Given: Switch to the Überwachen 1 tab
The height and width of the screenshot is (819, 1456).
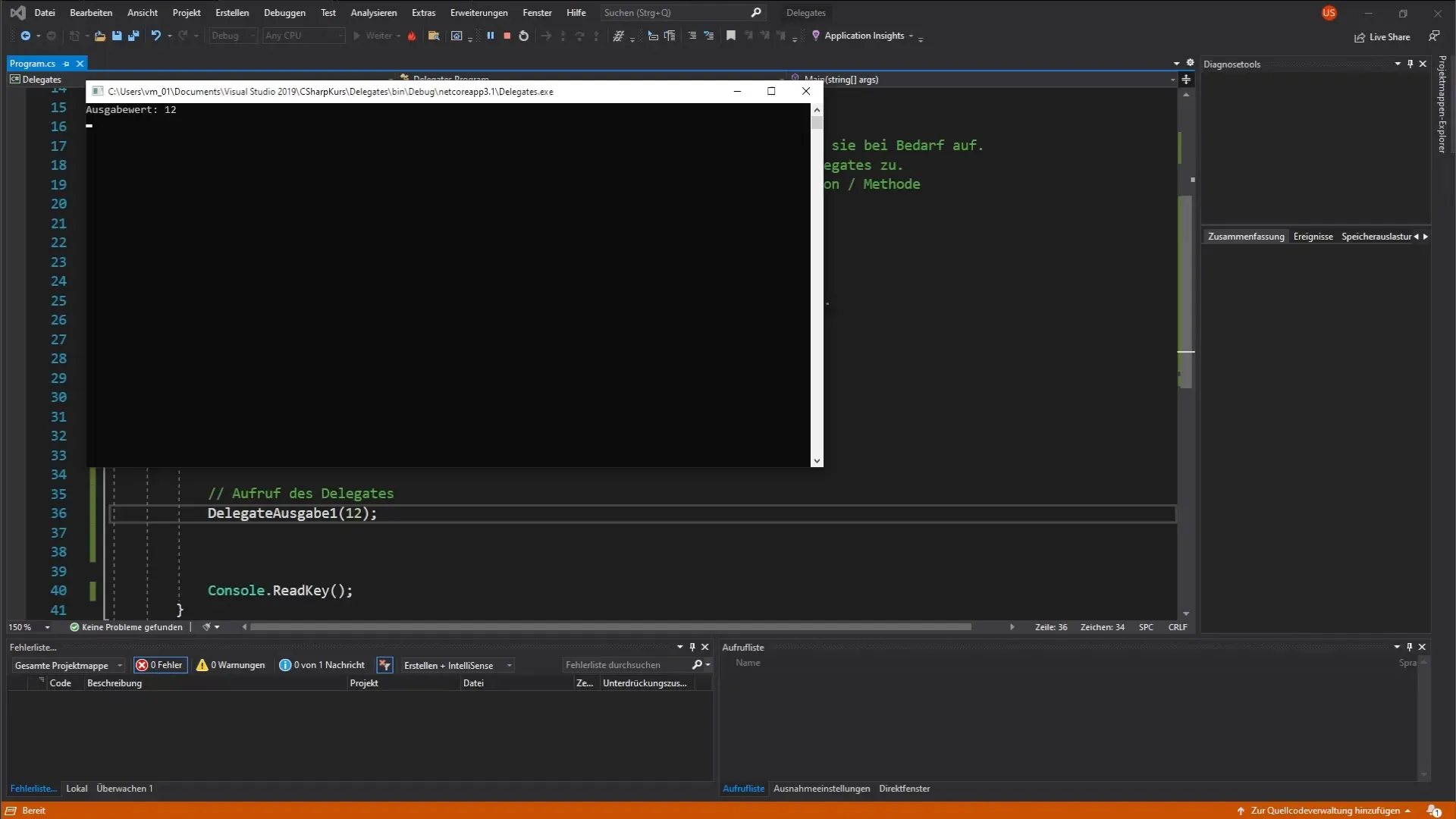Looking at the screenshot, I should point(124,789).
